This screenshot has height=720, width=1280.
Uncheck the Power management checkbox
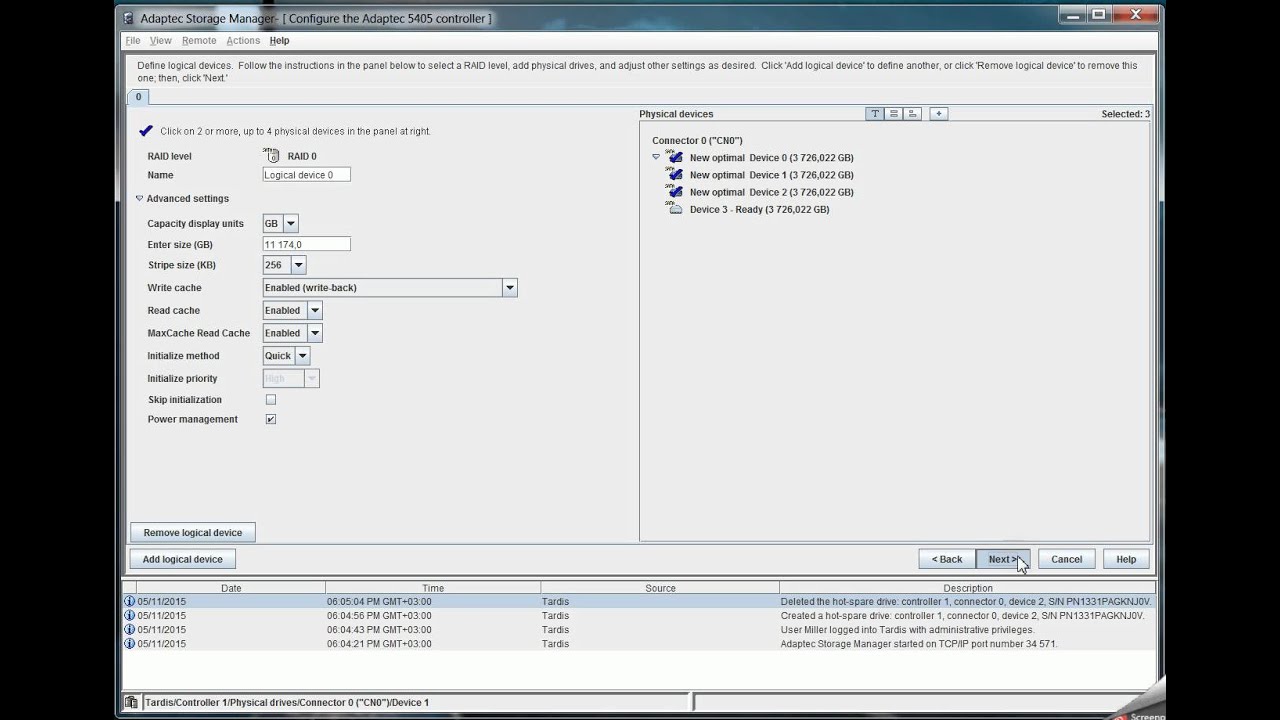click(270, 419)
